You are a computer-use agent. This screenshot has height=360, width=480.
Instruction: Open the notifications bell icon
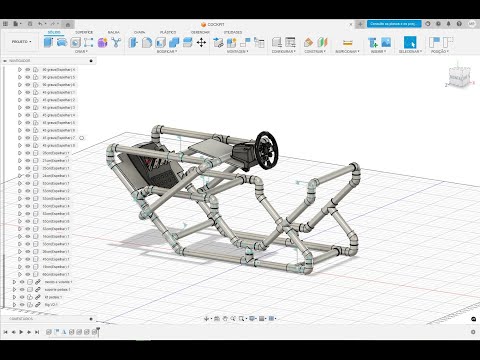pyautogui.click(x=449, y=24)
